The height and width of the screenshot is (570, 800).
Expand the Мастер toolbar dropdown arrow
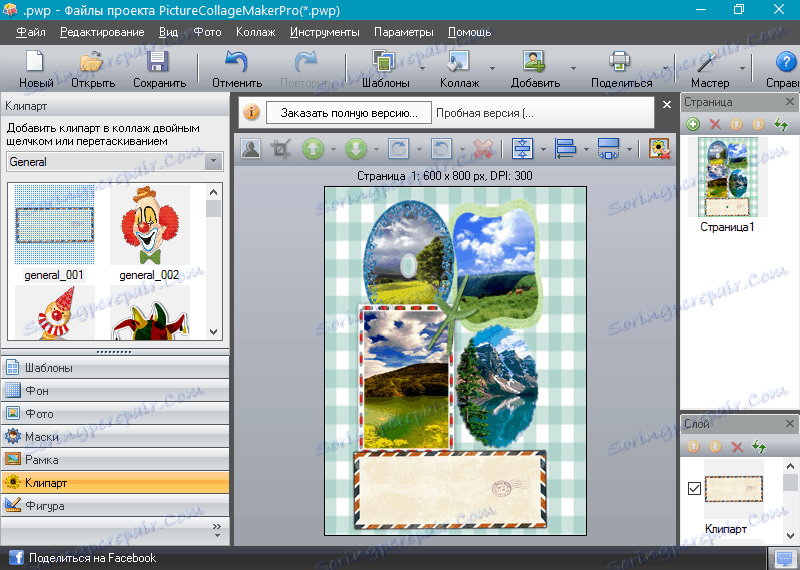click(x=742, y=68)
